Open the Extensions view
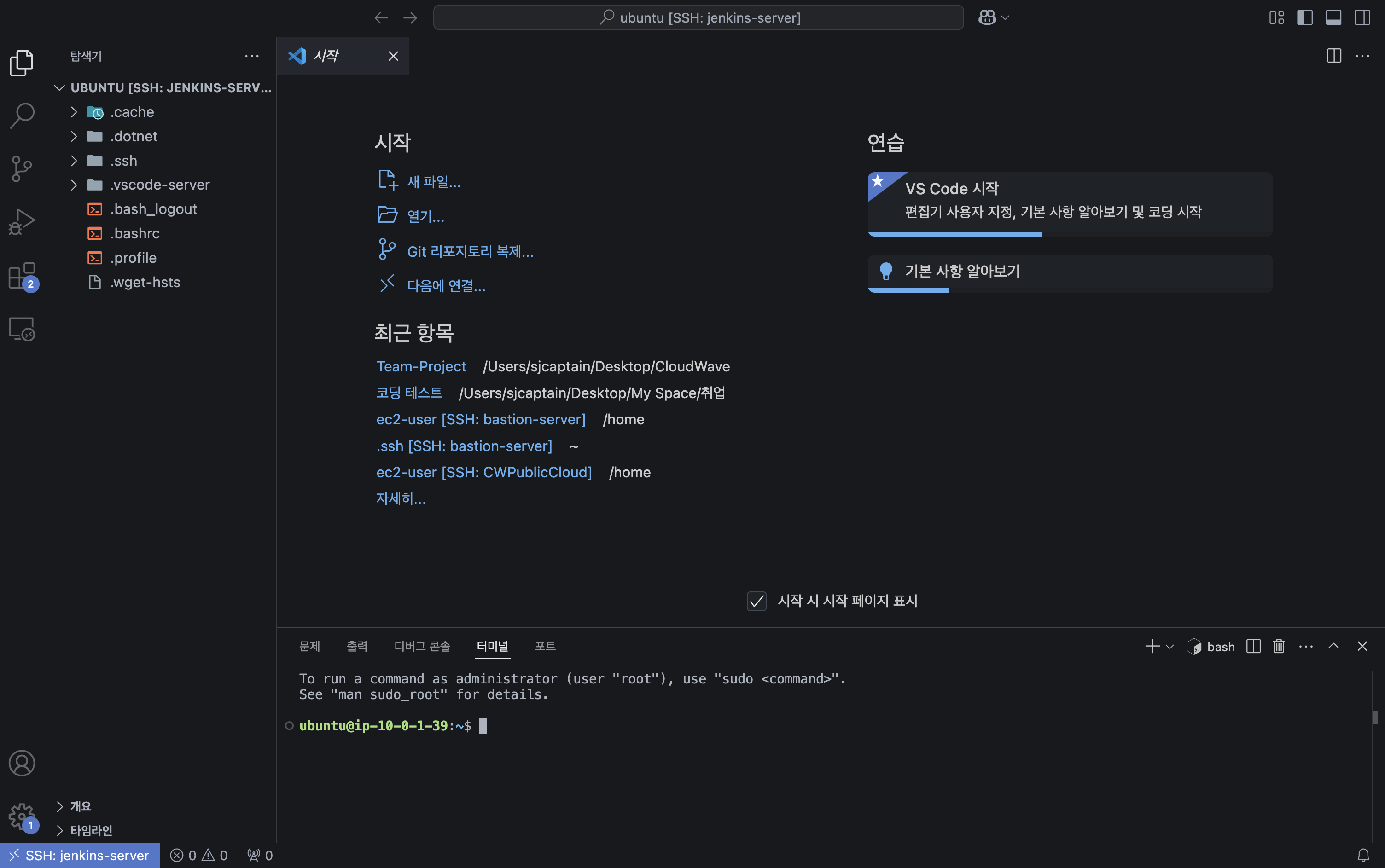 pos(22,276)
